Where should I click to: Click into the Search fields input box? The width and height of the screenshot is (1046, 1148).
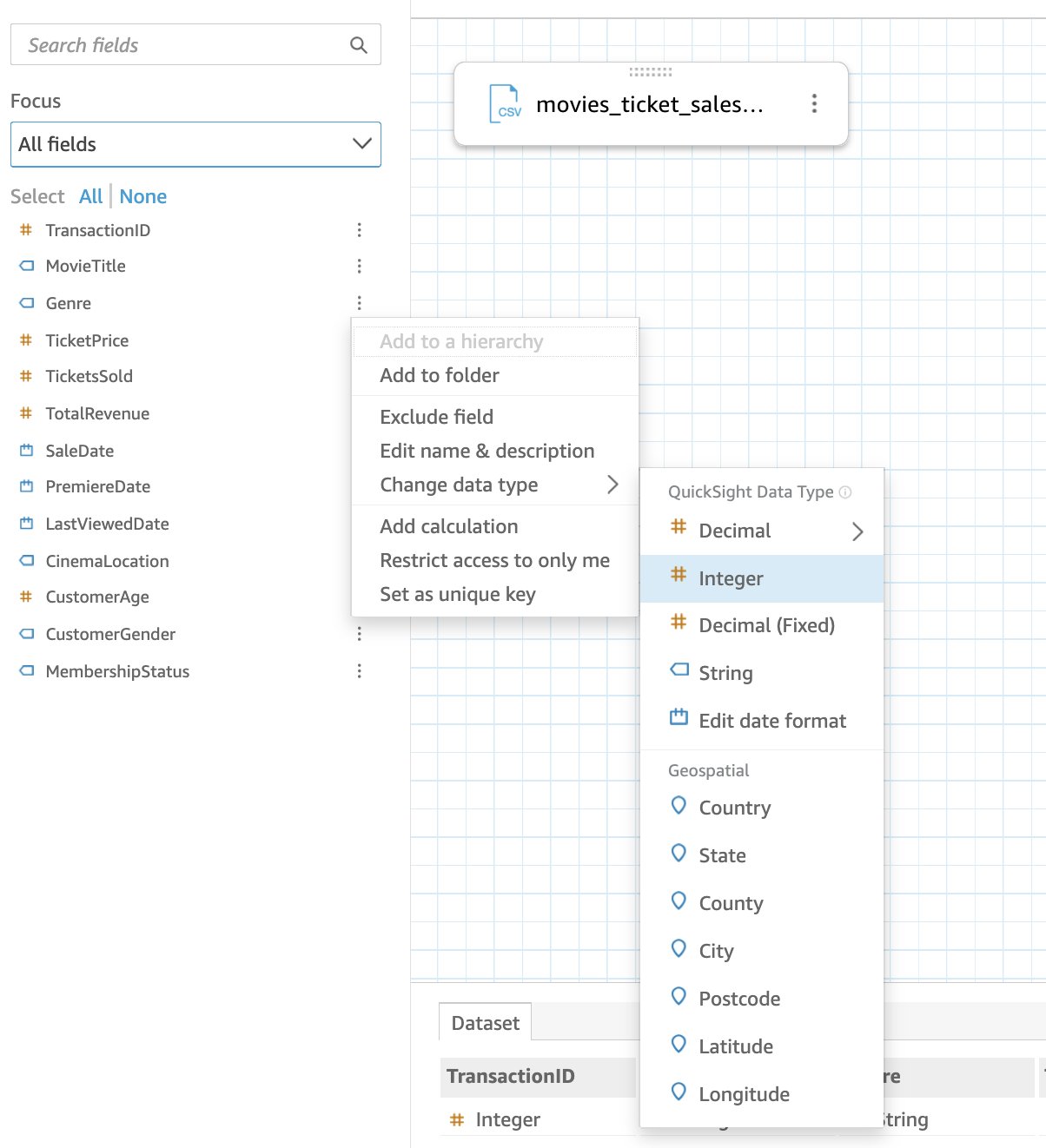[x=182, y=45]
